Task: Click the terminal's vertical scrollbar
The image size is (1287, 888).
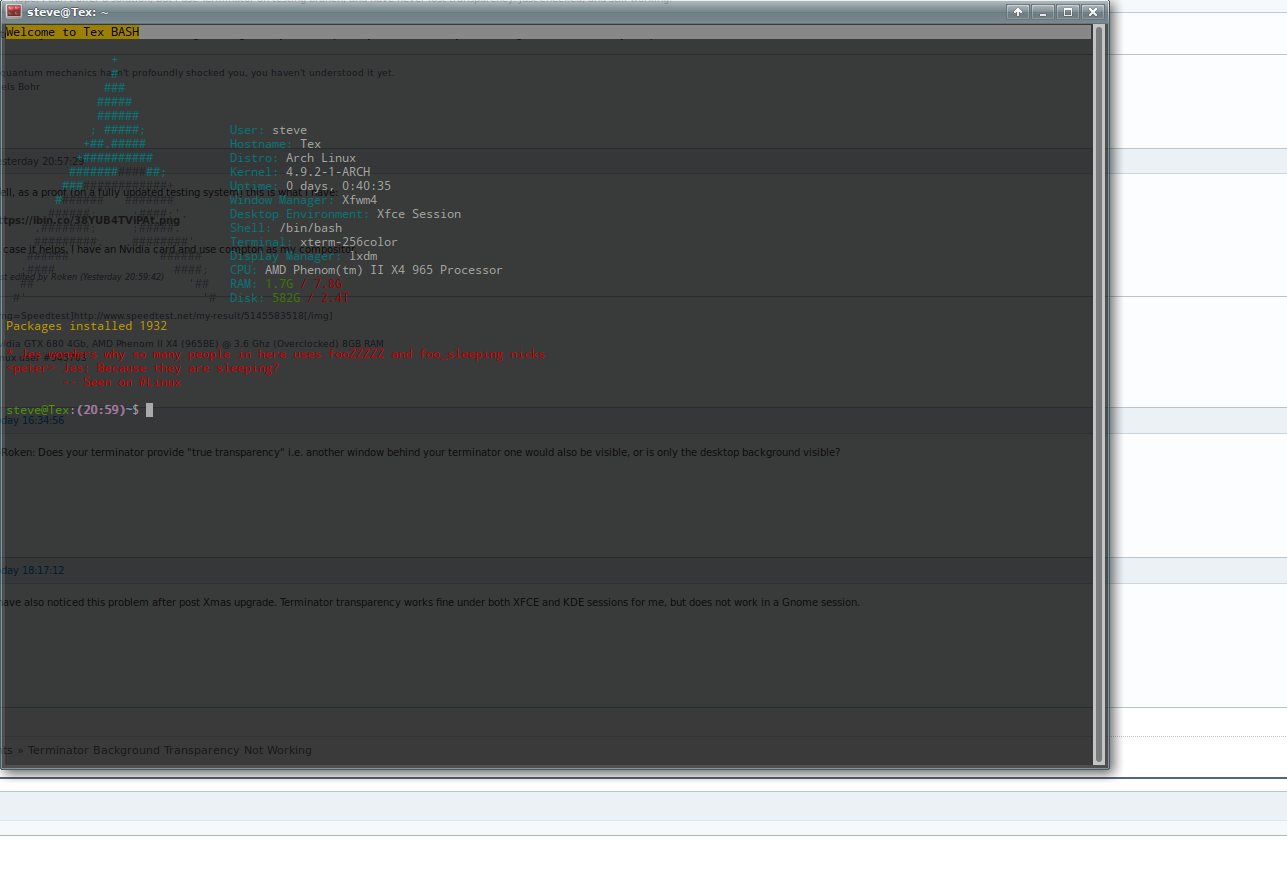Action: coord(1098,395)
